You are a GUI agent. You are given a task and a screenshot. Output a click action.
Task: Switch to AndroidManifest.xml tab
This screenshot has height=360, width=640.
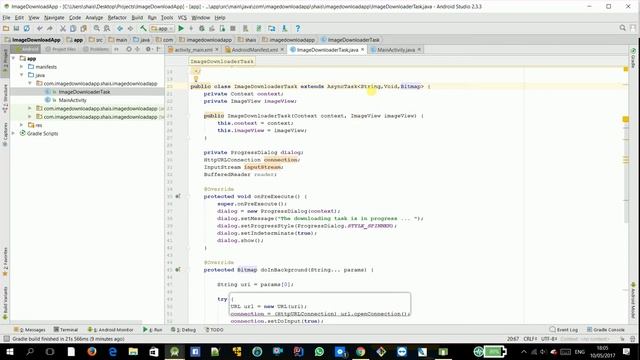coord(254,50)
